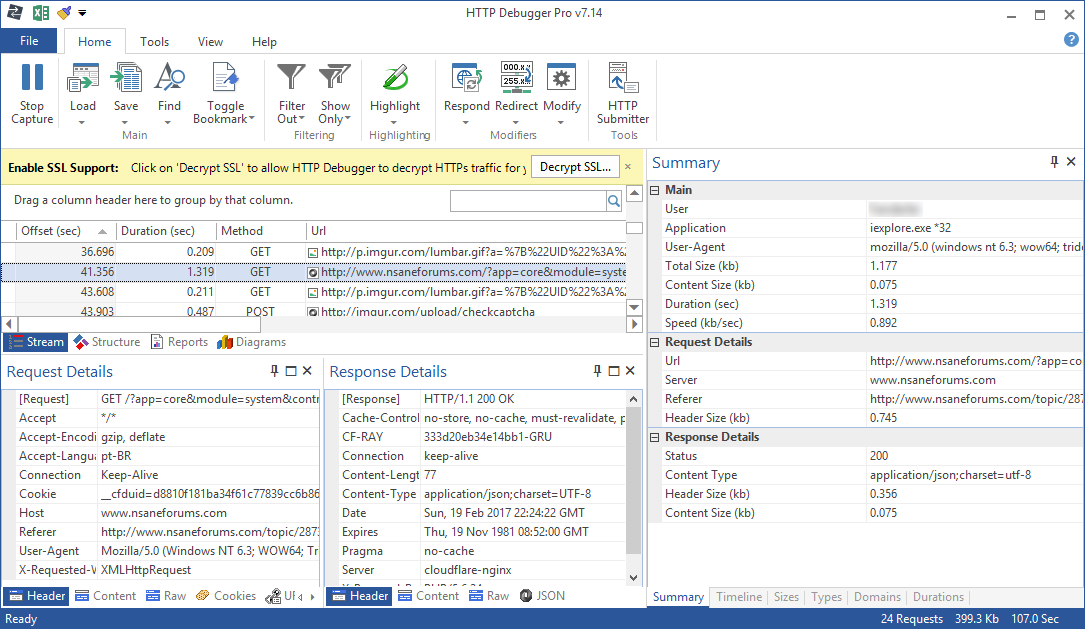Expand the Load dropdown arrow

[x=82, y=122]
